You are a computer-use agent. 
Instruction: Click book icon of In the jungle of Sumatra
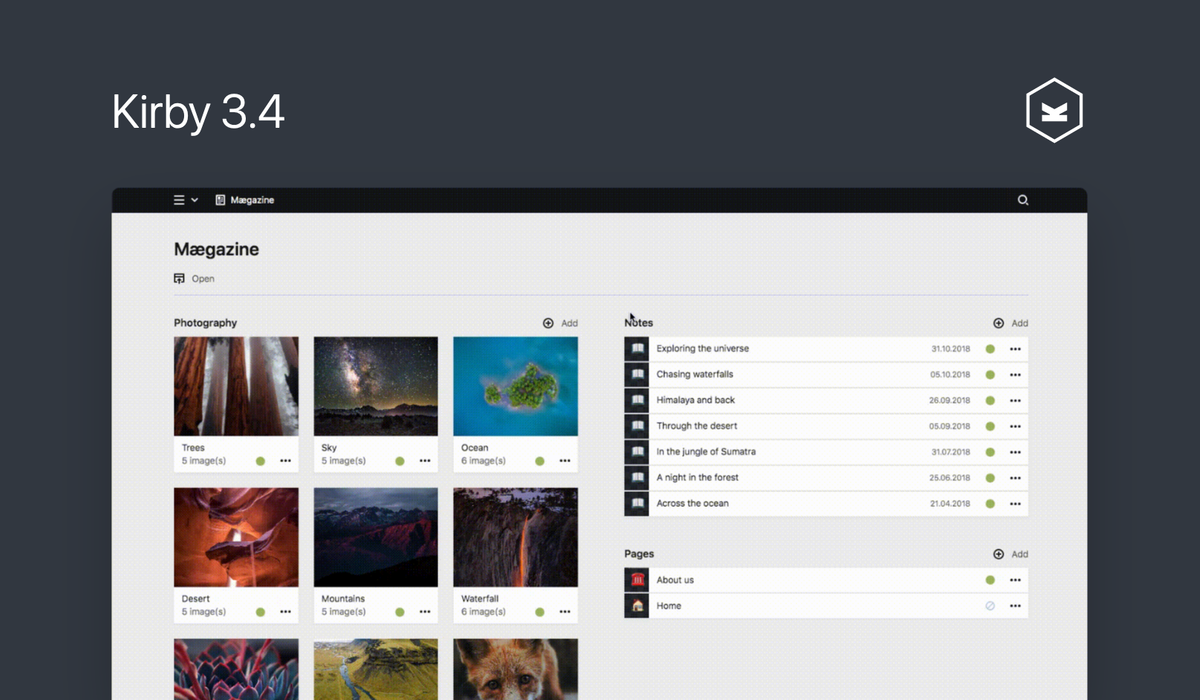pos(637,452)
